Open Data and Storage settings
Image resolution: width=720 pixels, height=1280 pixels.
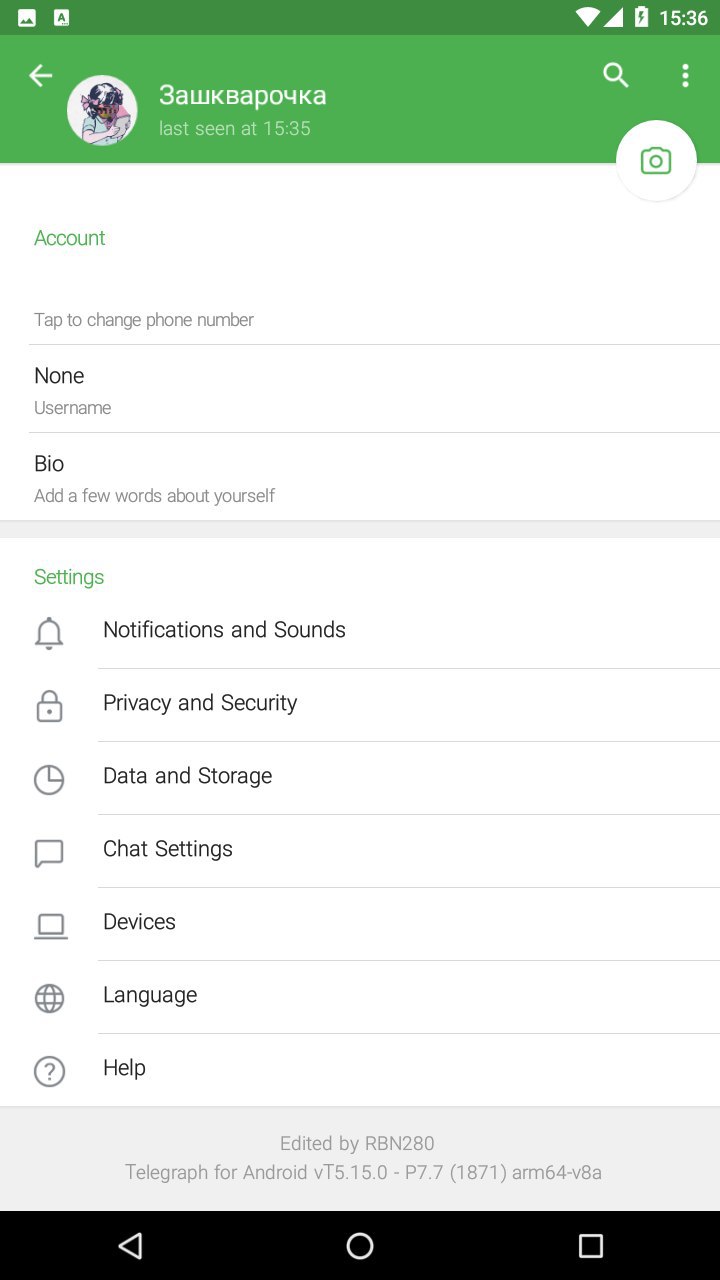coord(187,776)
